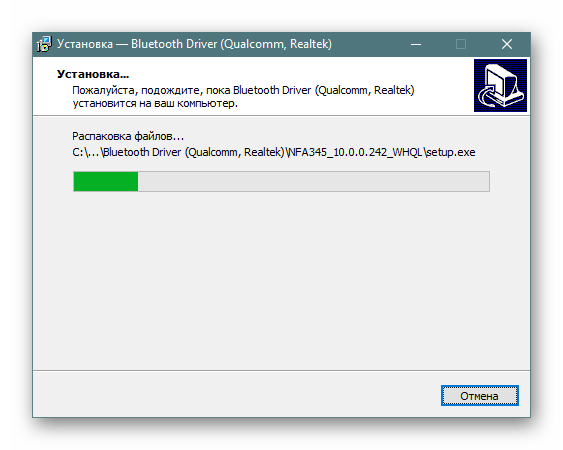This screenshot has height=450, width=563.
Task: Click the blank gray area below progress bar
Action: 281,280
